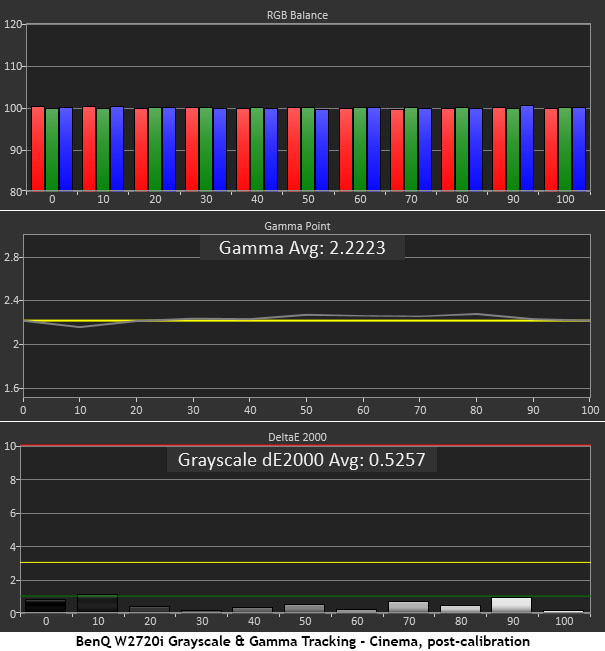Click the red bar at 0 in RGB Balance
The width and height of the screenshot is (605, 651).
pyautogui.click(x=38, y=149)
